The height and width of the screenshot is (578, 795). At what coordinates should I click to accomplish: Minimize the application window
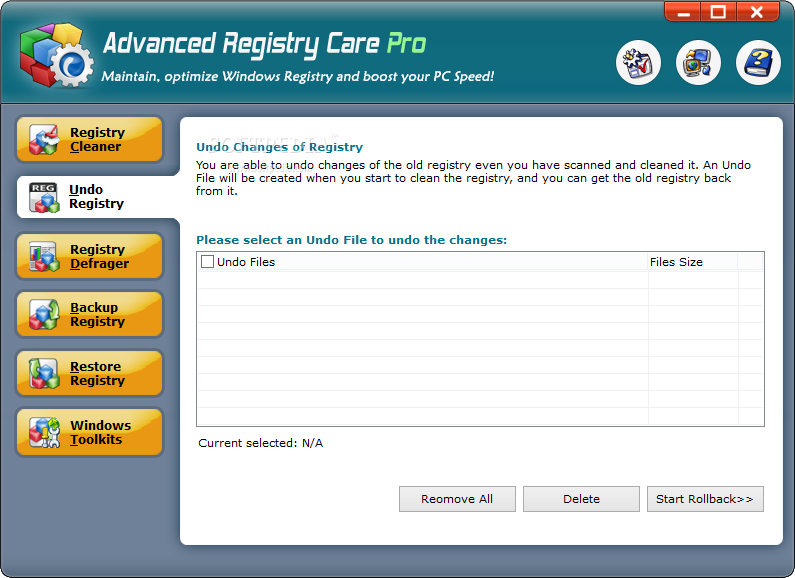683,11
